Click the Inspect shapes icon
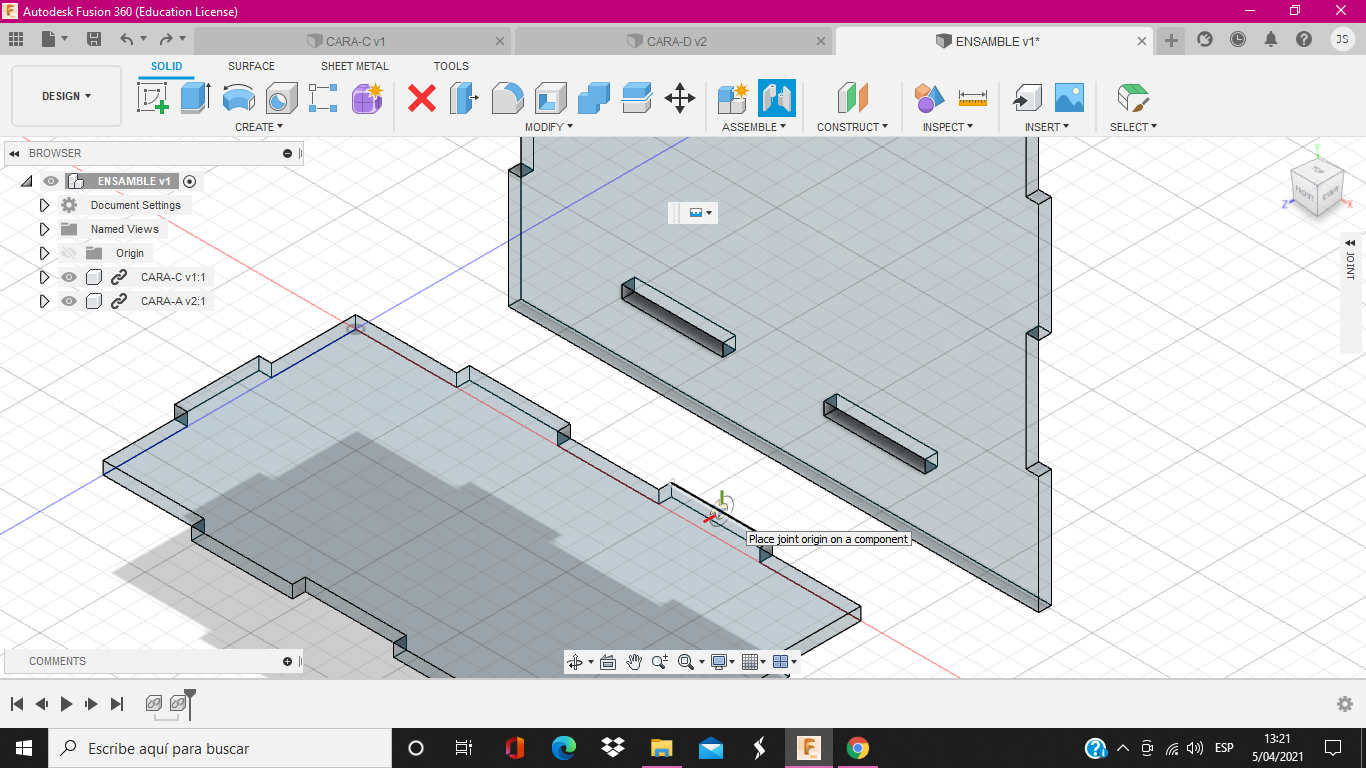 [929, 98]
